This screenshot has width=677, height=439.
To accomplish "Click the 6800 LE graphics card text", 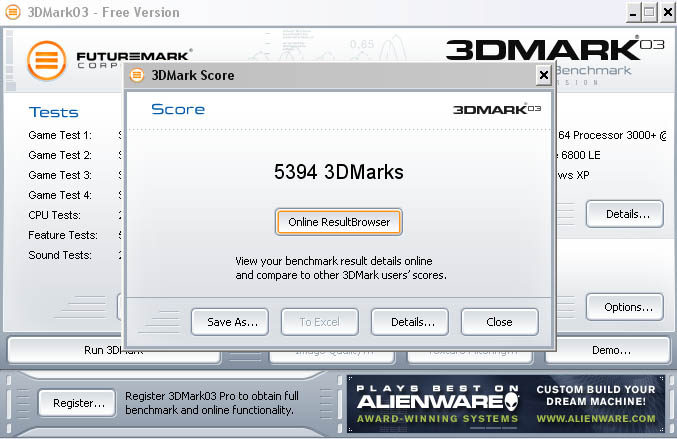I will point(580,155).
